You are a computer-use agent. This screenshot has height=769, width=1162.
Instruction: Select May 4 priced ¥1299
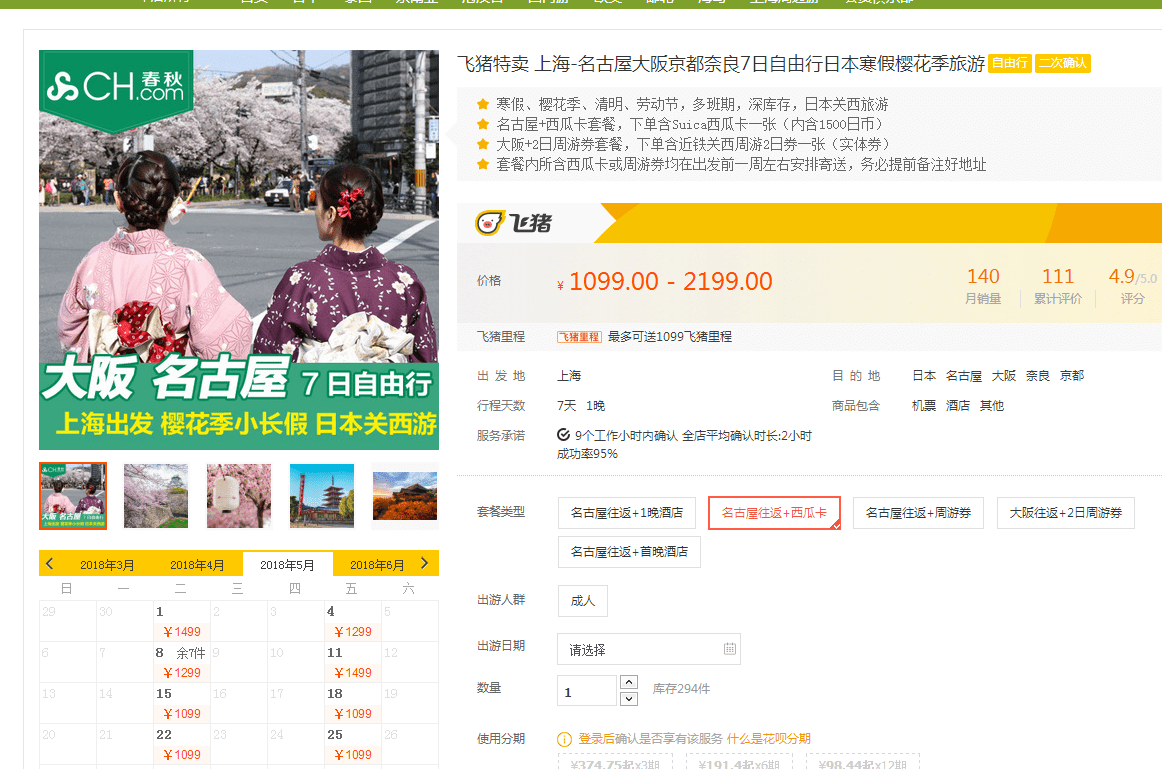[x=353, y=621]
